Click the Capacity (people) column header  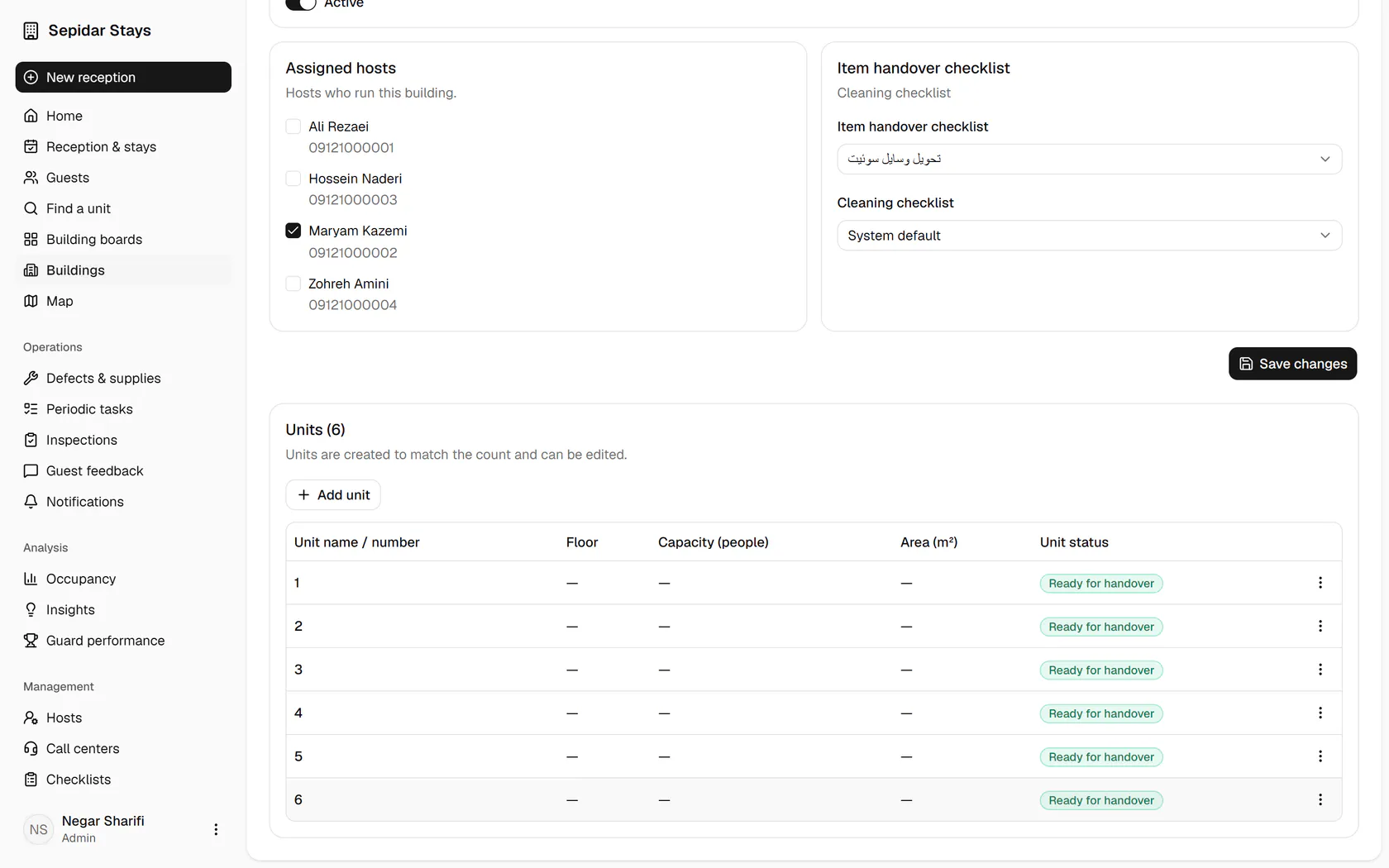pyautogui.click(x=714, y=542)
